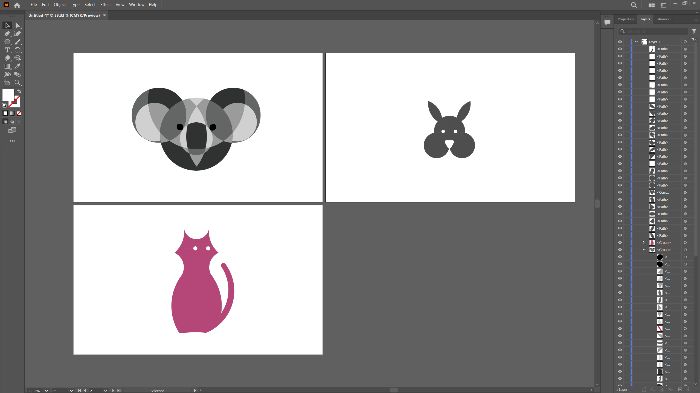Collapse the koala Group row
Viewport: 700px width, 393px height.
644,250
